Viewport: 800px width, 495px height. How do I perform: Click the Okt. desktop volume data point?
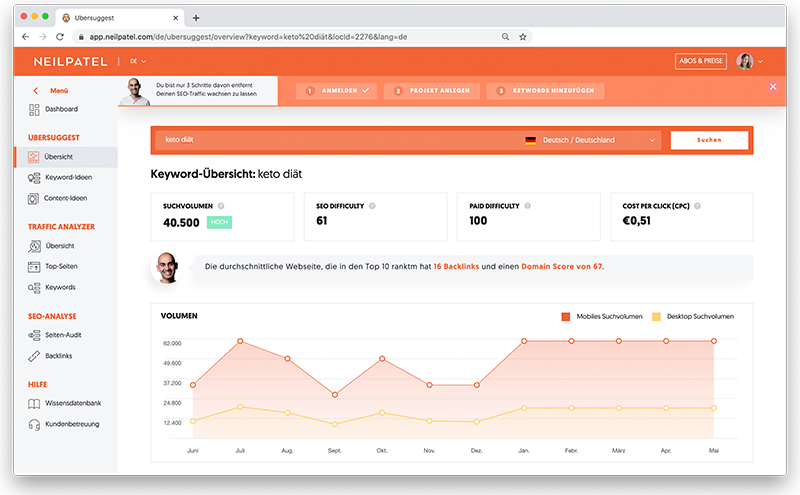382,413
